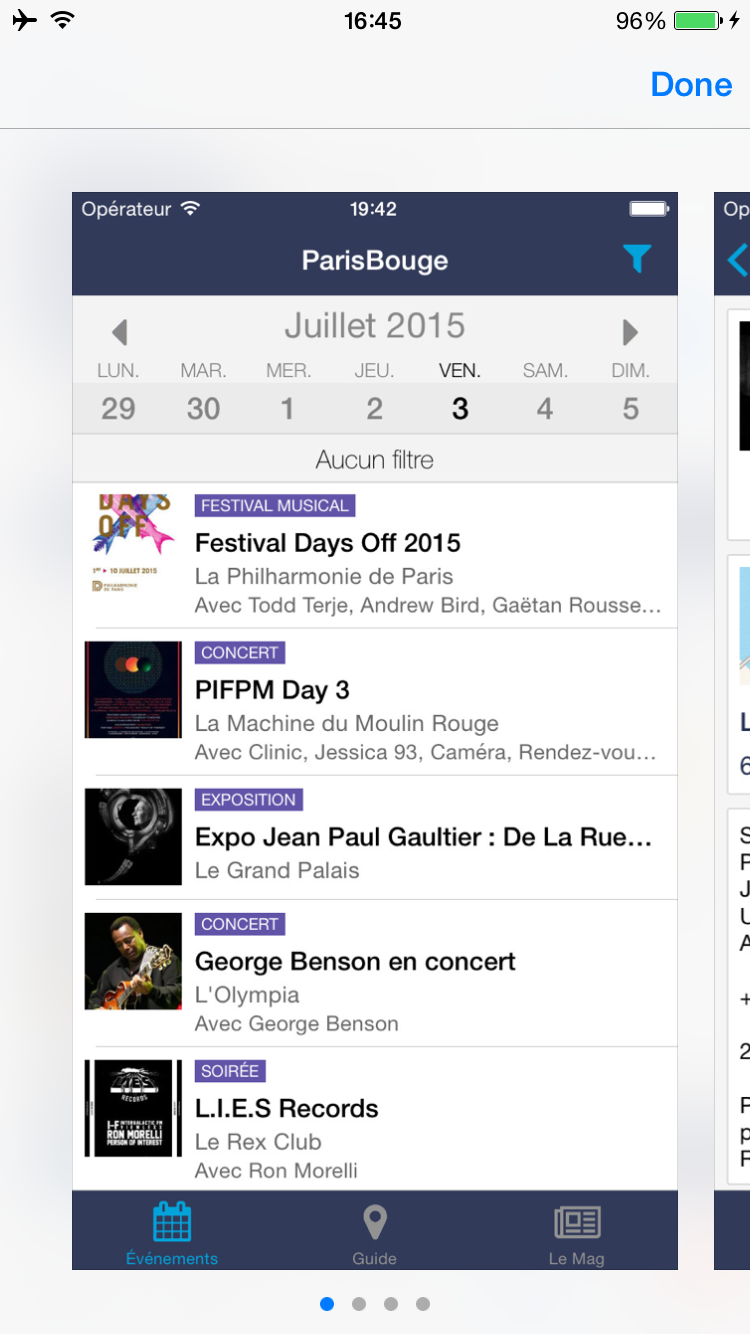Open the Aucun filtre bar

pos(375,460)
